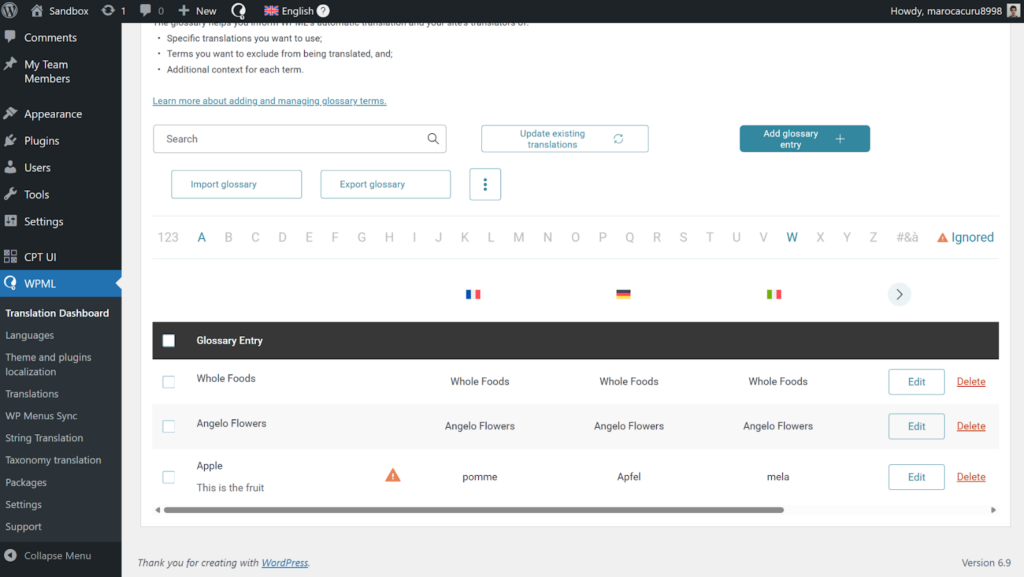
Task: Click the Plugins plug icon
Action: click(10, 140)
